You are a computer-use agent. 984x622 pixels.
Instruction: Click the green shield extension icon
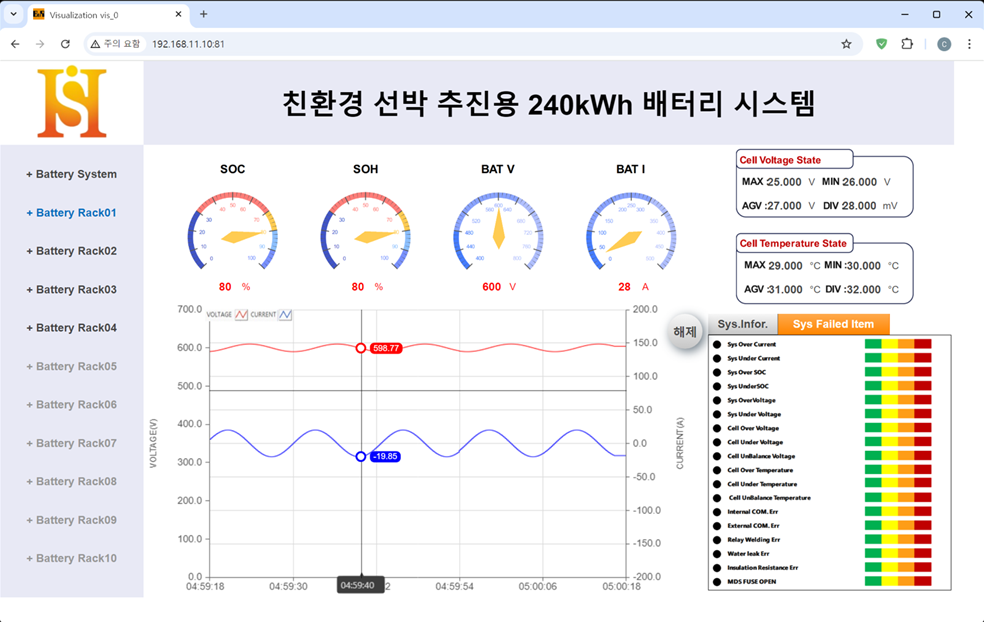(881, 44)
